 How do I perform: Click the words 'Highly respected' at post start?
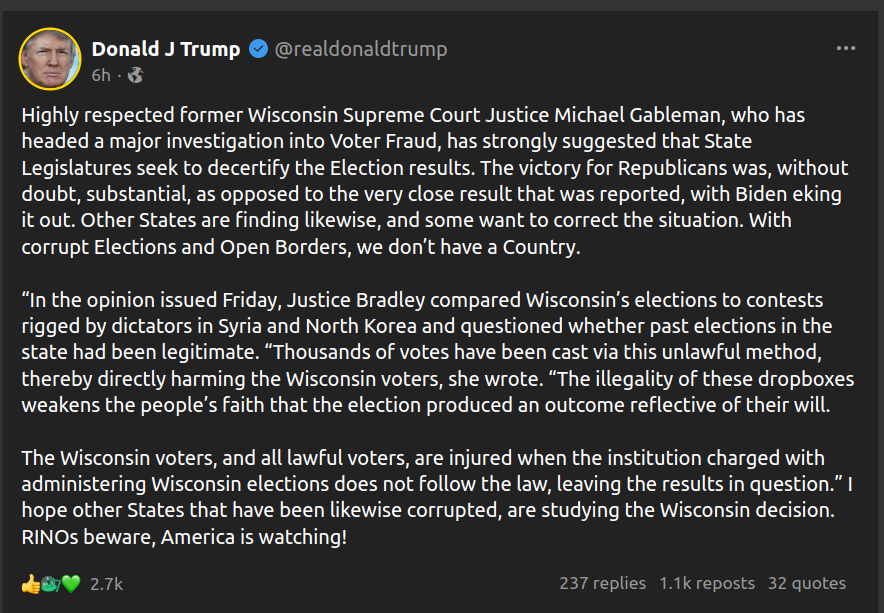(82, 115)
